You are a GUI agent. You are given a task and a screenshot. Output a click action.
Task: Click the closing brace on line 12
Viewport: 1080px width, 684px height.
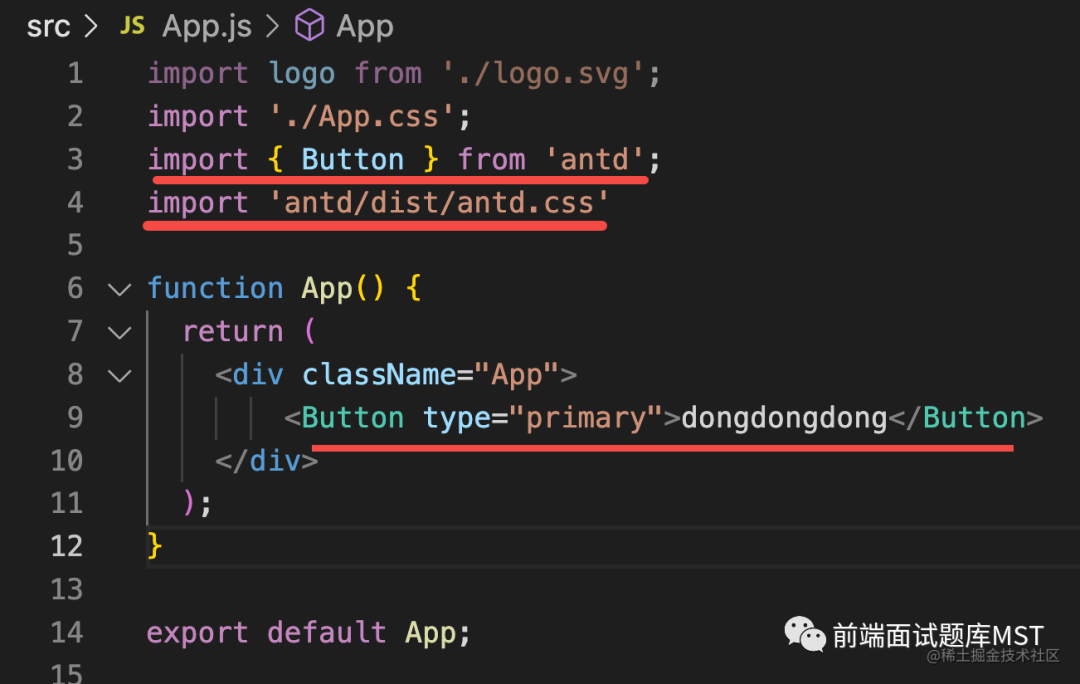tap(155, 546)
